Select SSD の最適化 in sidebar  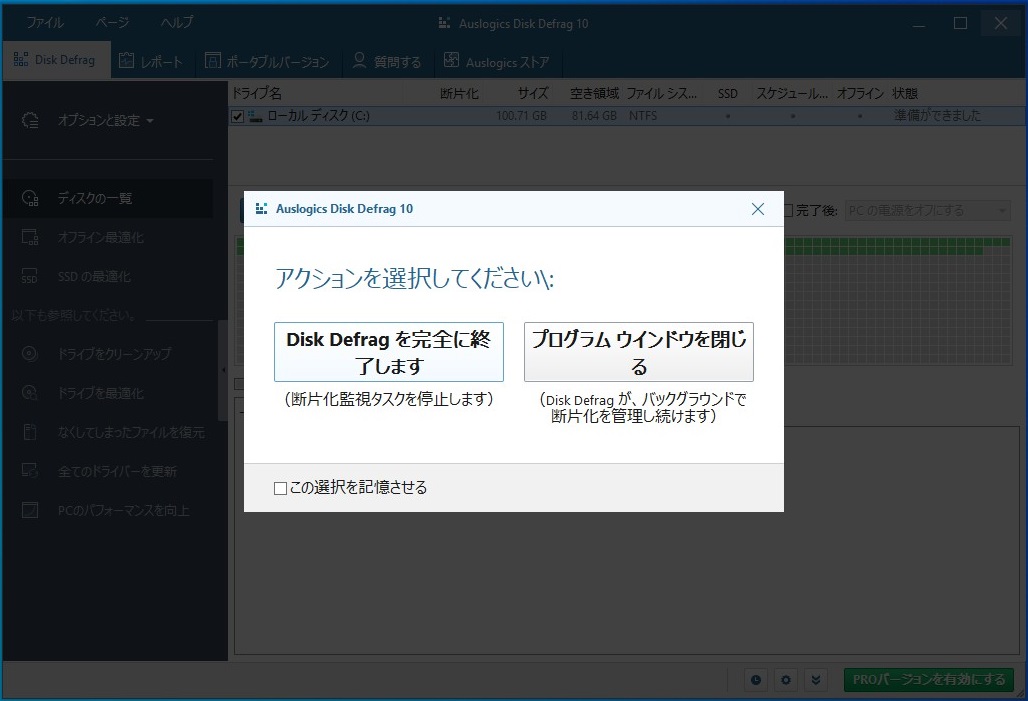[108, 277]
